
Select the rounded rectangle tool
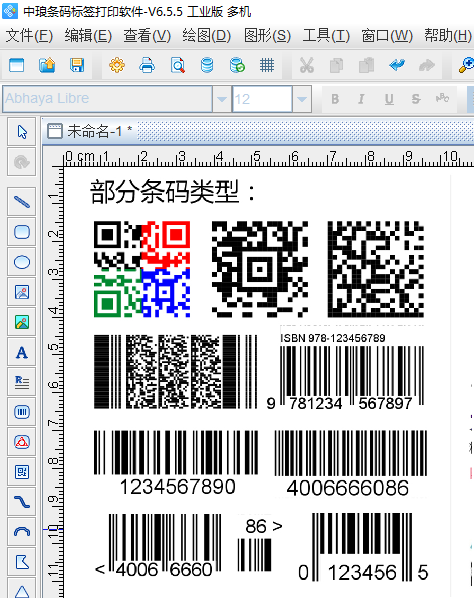point(22,232)
